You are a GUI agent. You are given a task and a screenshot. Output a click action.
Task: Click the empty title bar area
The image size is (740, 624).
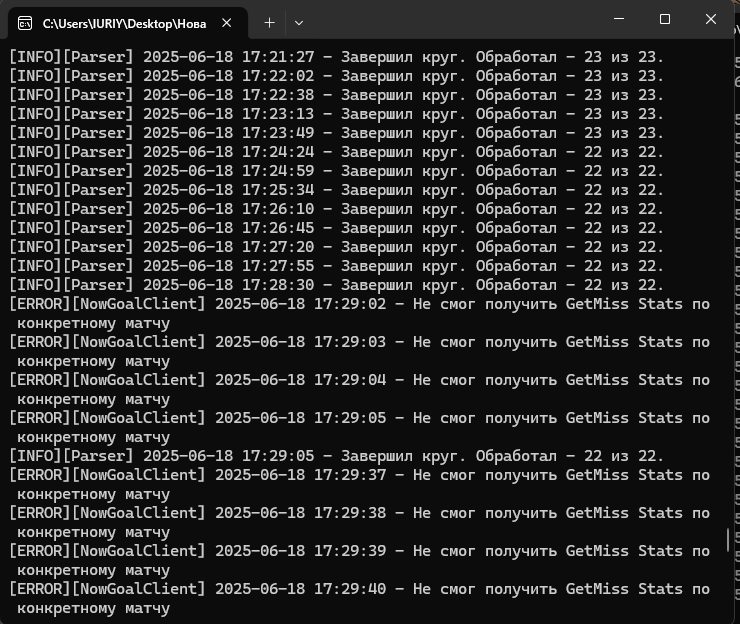click(450, 20)
